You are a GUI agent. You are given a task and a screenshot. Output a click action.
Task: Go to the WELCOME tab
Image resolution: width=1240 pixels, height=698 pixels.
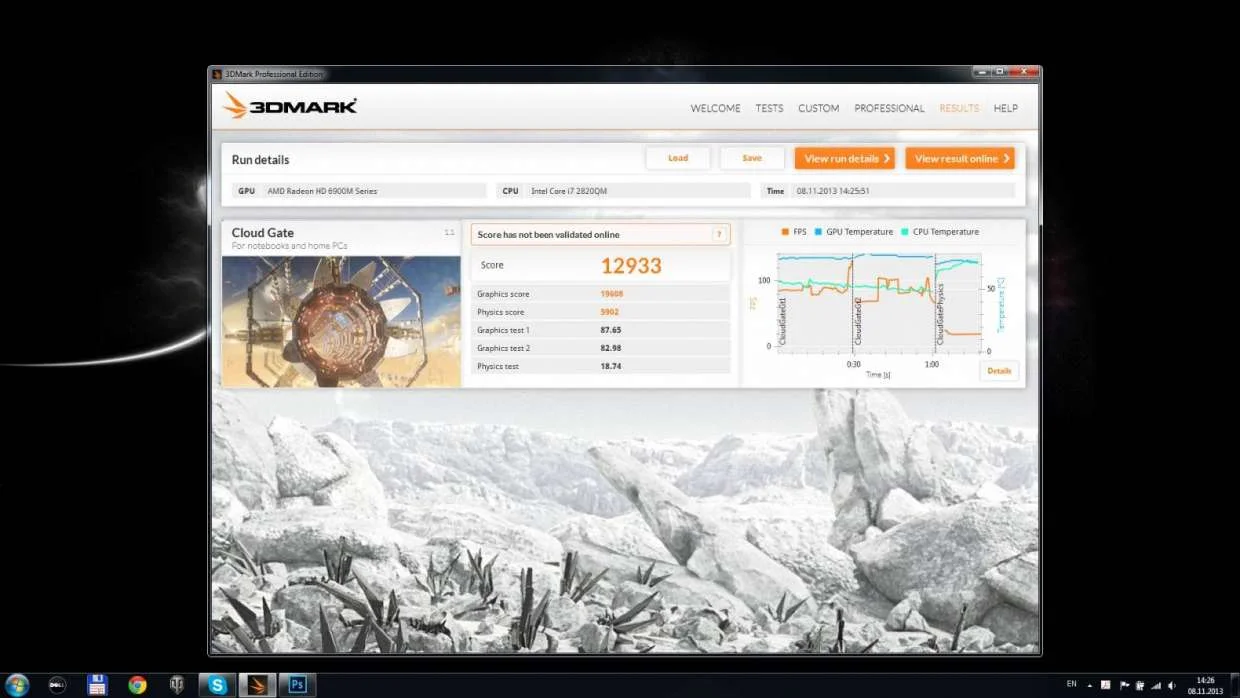tap(715, 108)
